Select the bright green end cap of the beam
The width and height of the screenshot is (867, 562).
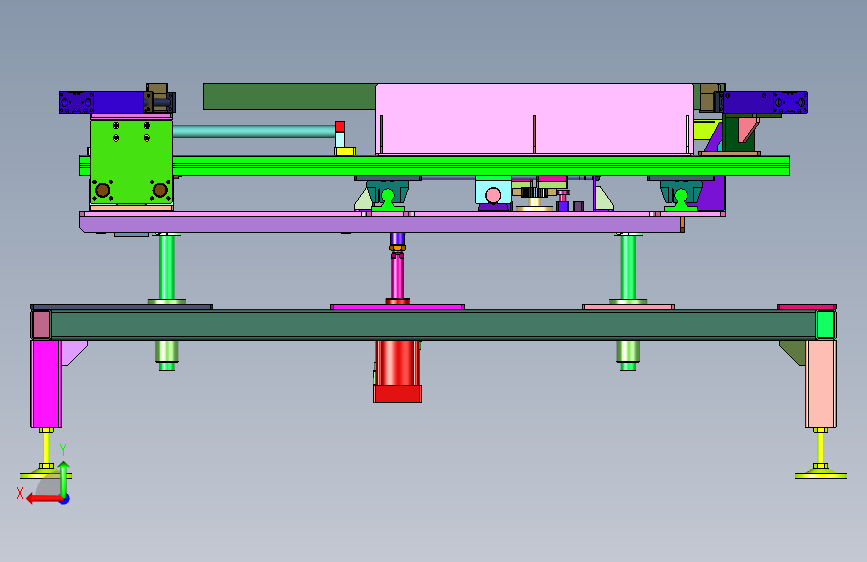[826, 325]
